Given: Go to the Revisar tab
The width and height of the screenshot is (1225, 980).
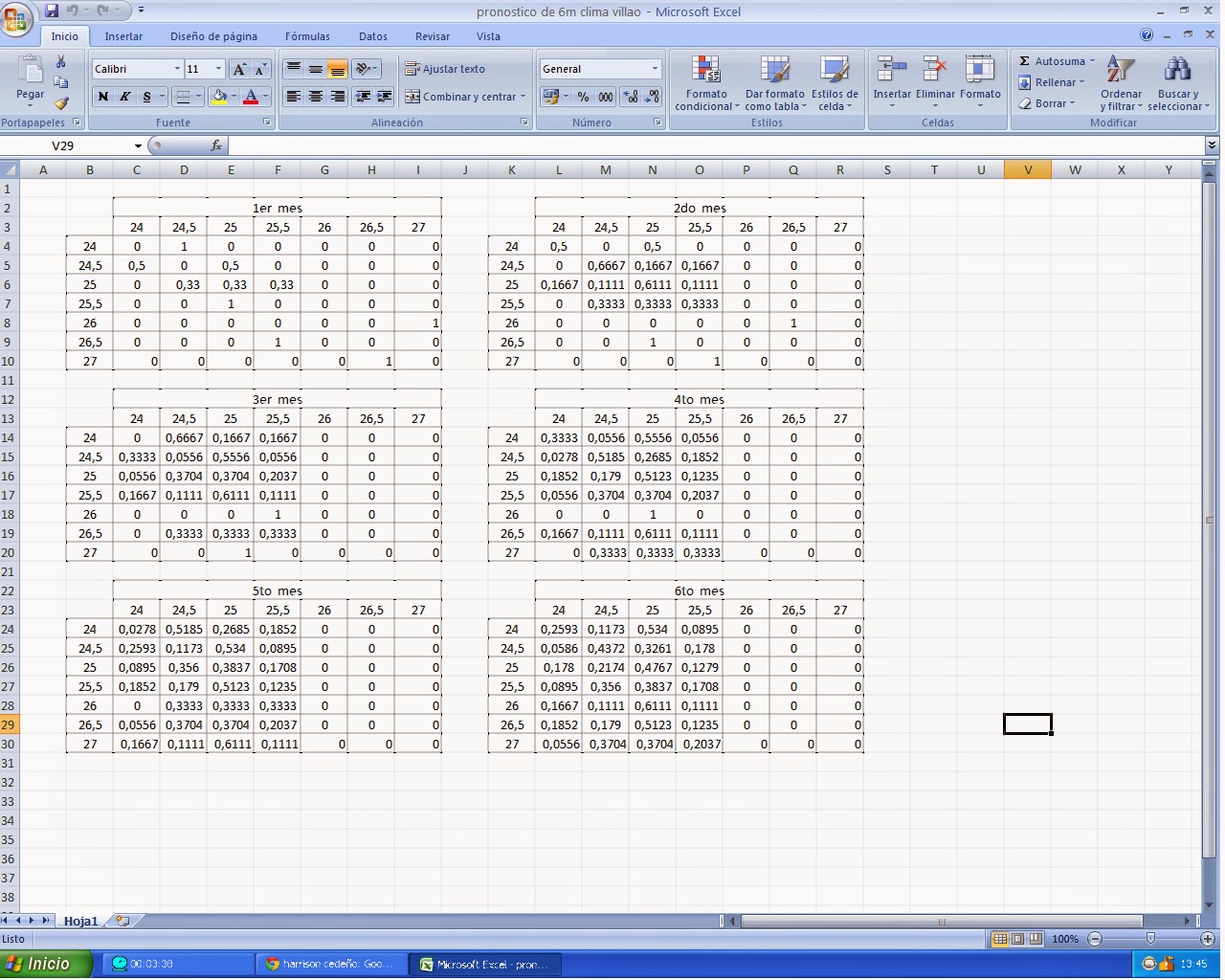Looking at the screenshot, I should click(x=433, y=36).
